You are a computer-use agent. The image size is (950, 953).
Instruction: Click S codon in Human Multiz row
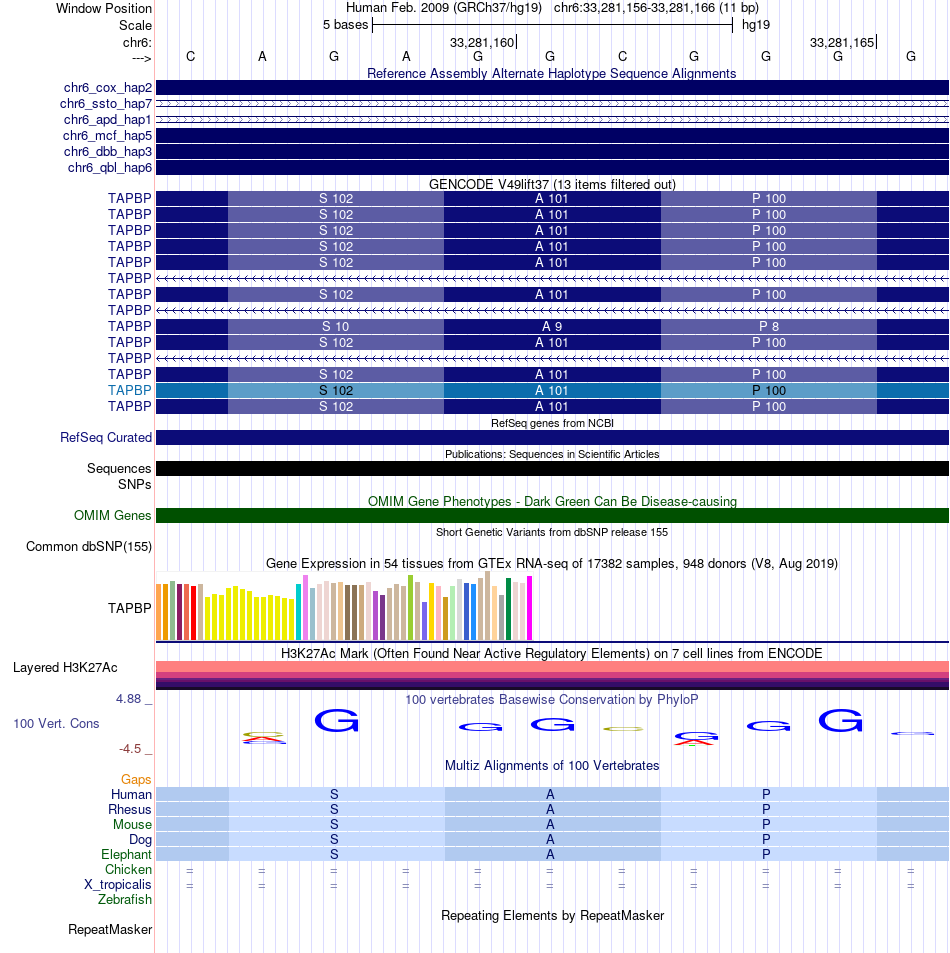tap(334, 794)
